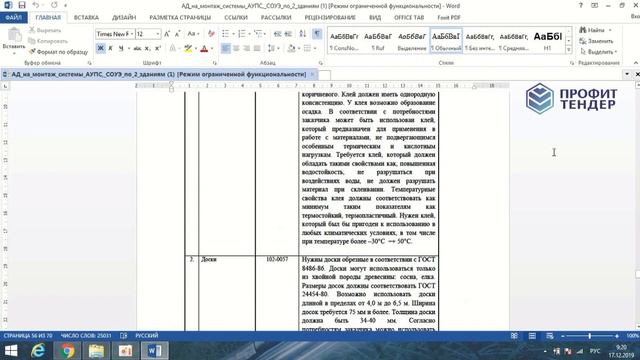Open the numbered list dropdown
Image resolution: width=640 pixels, height=360 pixels.
coord(250,34)
